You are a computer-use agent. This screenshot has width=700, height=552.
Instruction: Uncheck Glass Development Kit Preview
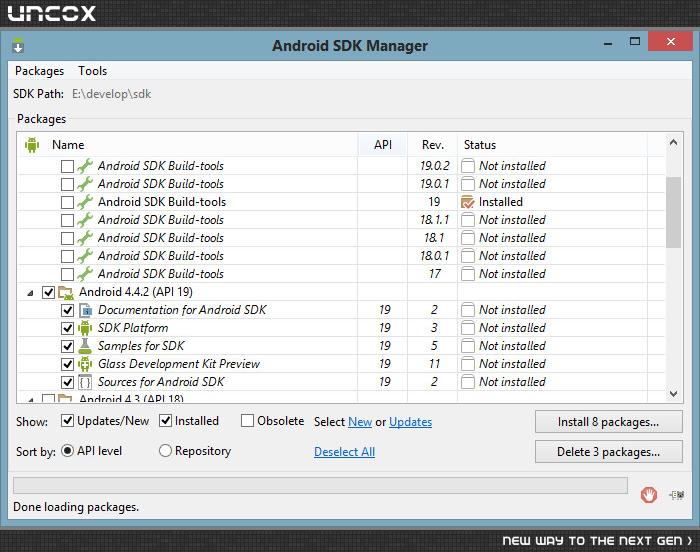(67, 364)
